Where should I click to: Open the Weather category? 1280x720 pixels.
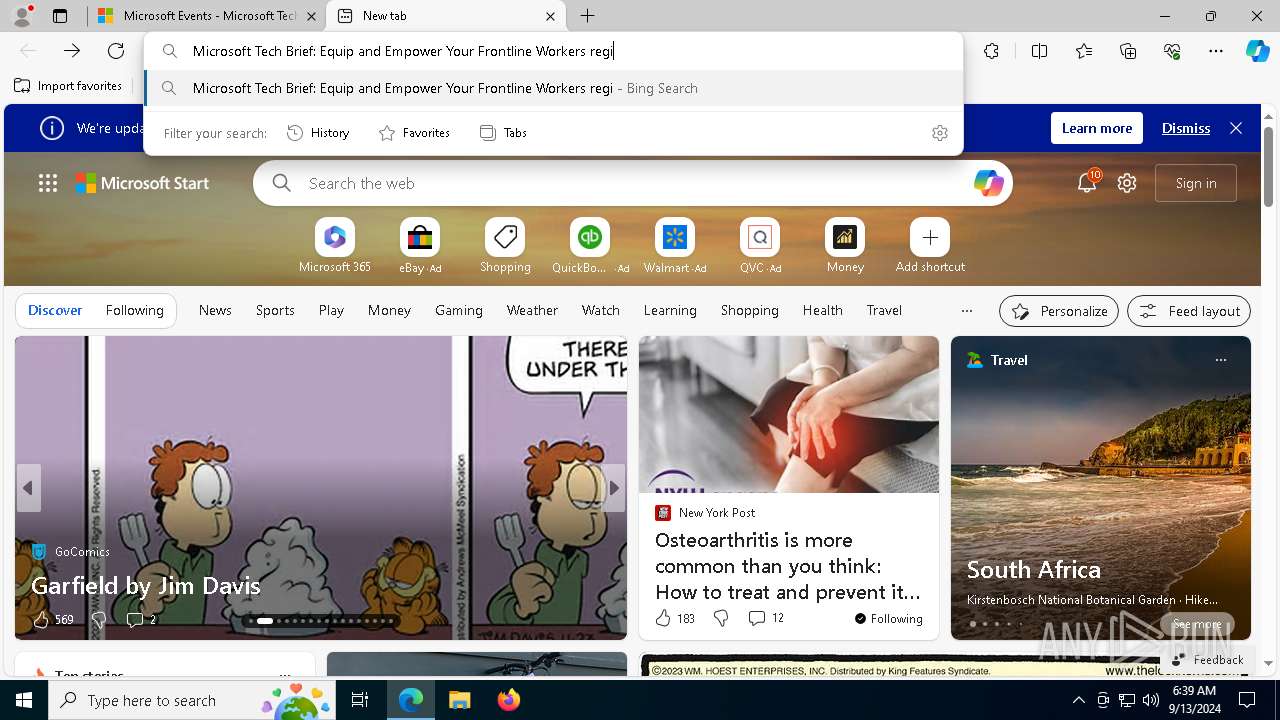532,311
